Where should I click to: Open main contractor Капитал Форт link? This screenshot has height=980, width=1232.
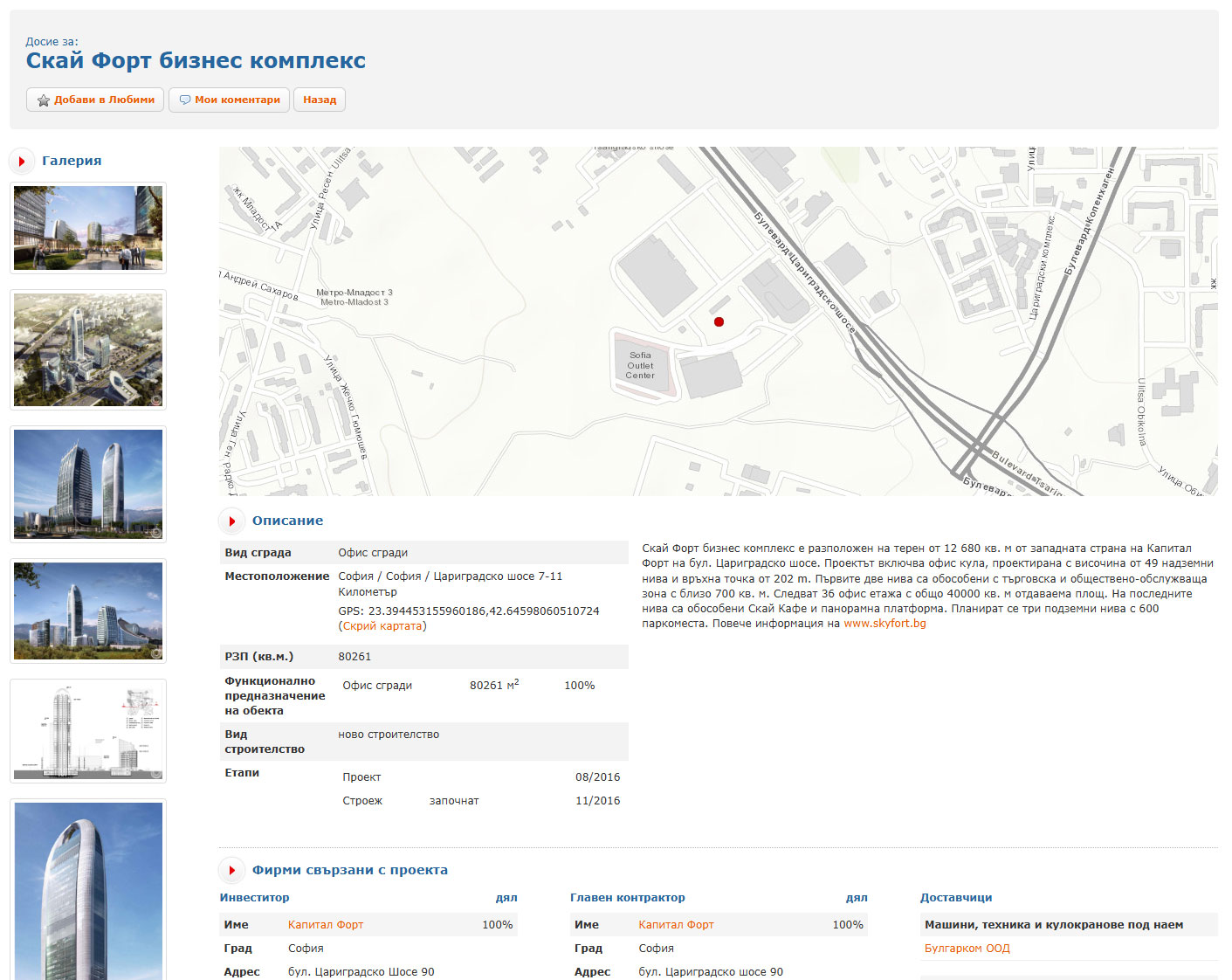coord(675,925)
